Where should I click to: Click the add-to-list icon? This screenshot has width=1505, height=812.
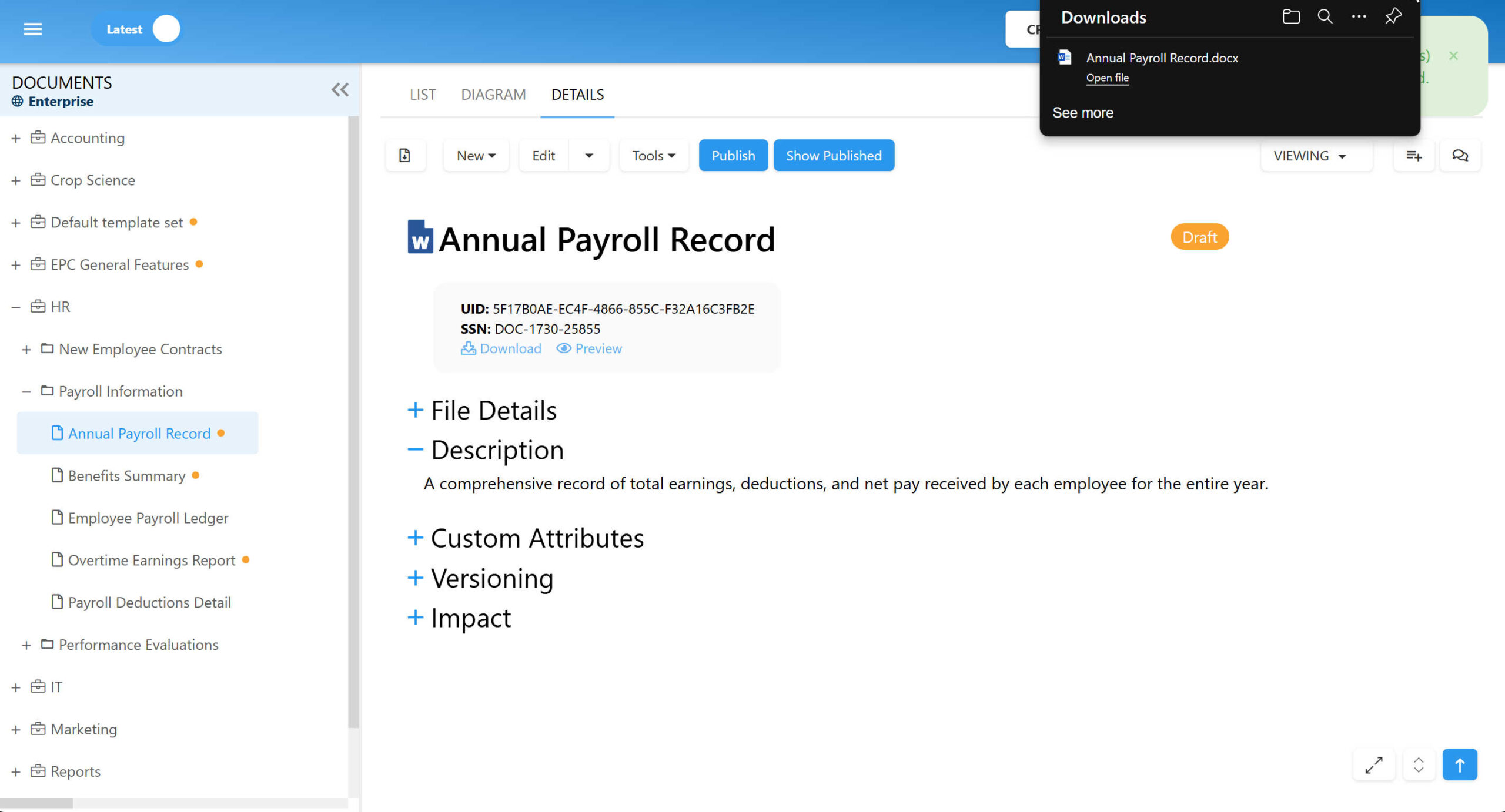(1413, 156)
